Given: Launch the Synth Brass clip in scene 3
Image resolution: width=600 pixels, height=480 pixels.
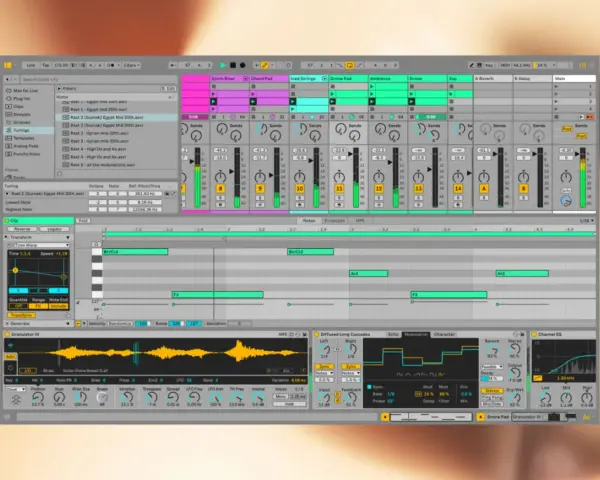Looking at the screenshot, I should [x=214, y=101].
